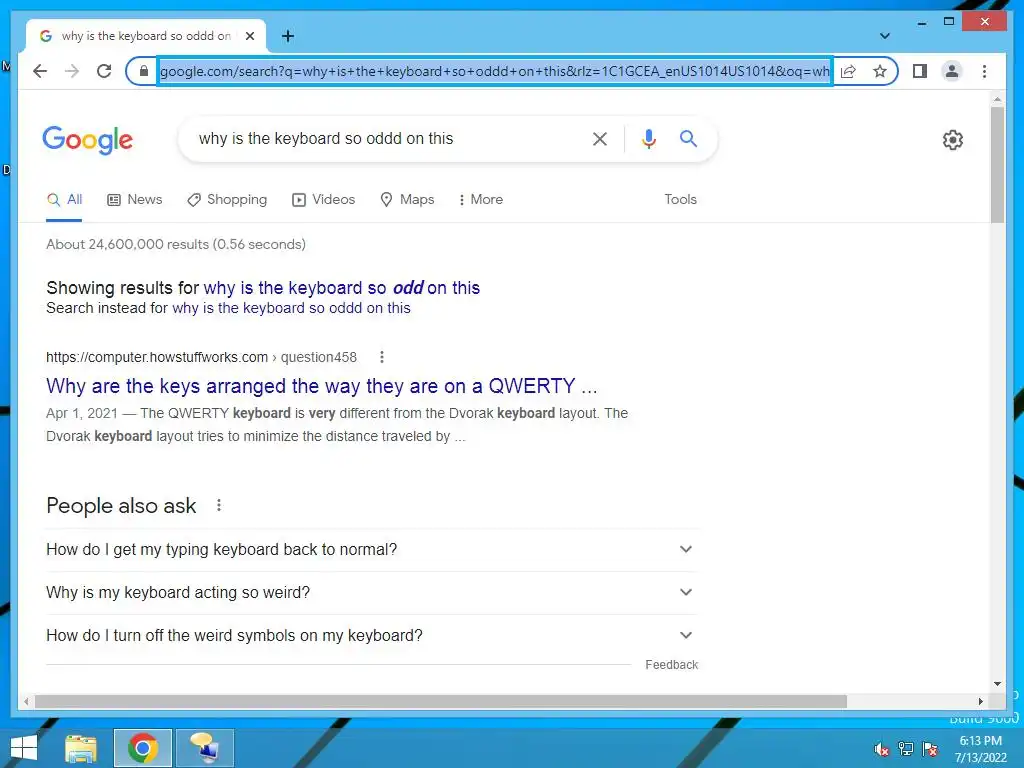Click the Chrome address bar URL

point(495,71)
